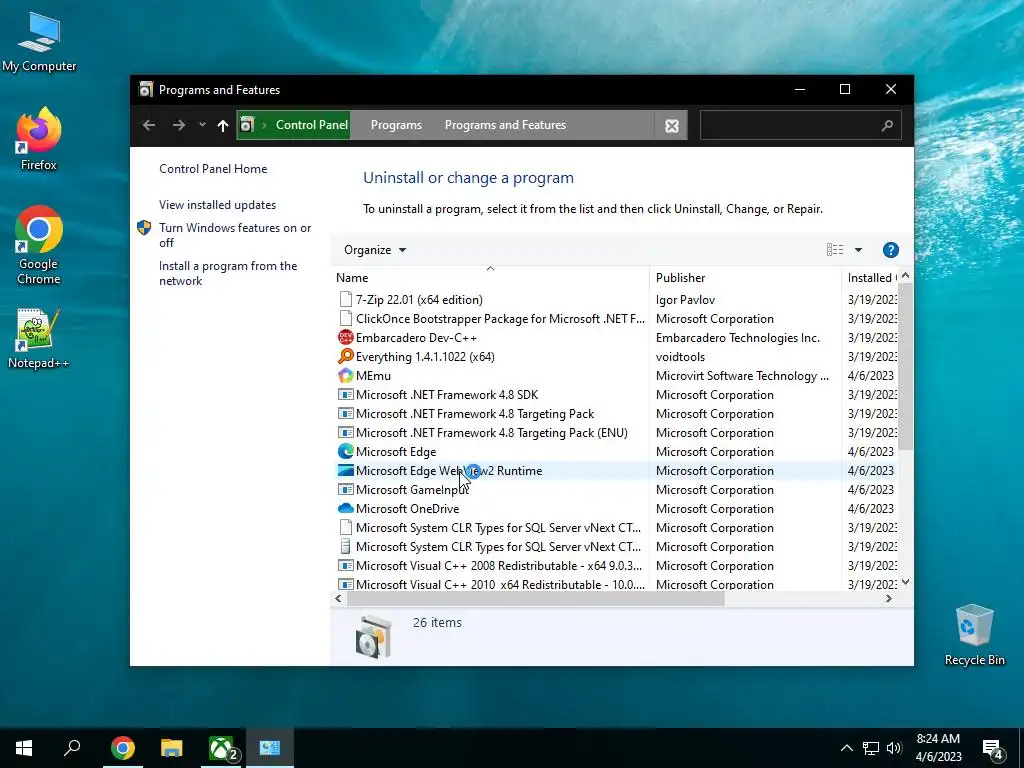The width and height of the screenshot is (1024, 768).
Task: Click Programs and Features breadcrumb segment
Action: (x=505, y=125)
